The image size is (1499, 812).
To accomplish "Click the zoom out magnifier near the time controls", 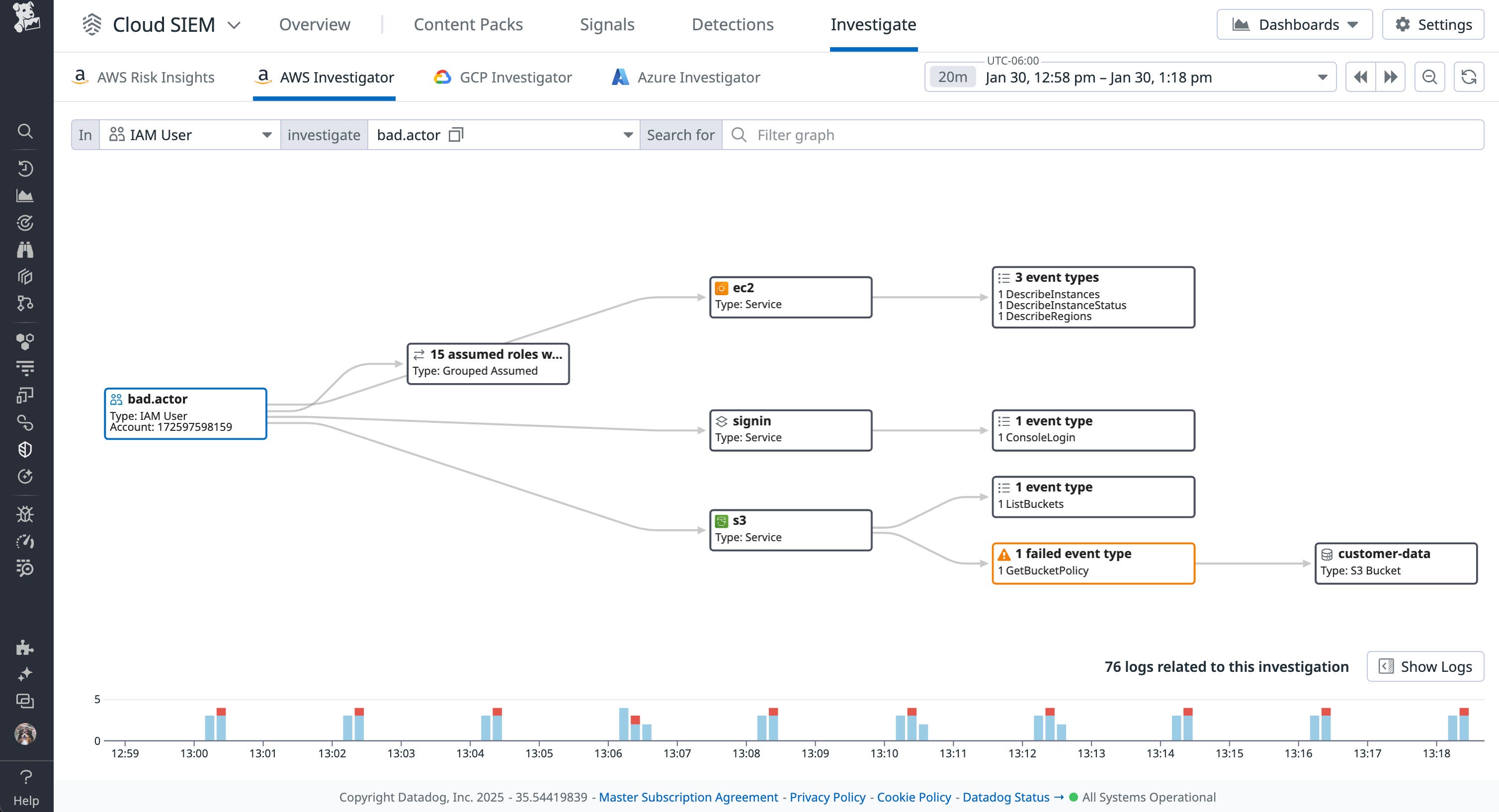I will [x=1430, y=76].
